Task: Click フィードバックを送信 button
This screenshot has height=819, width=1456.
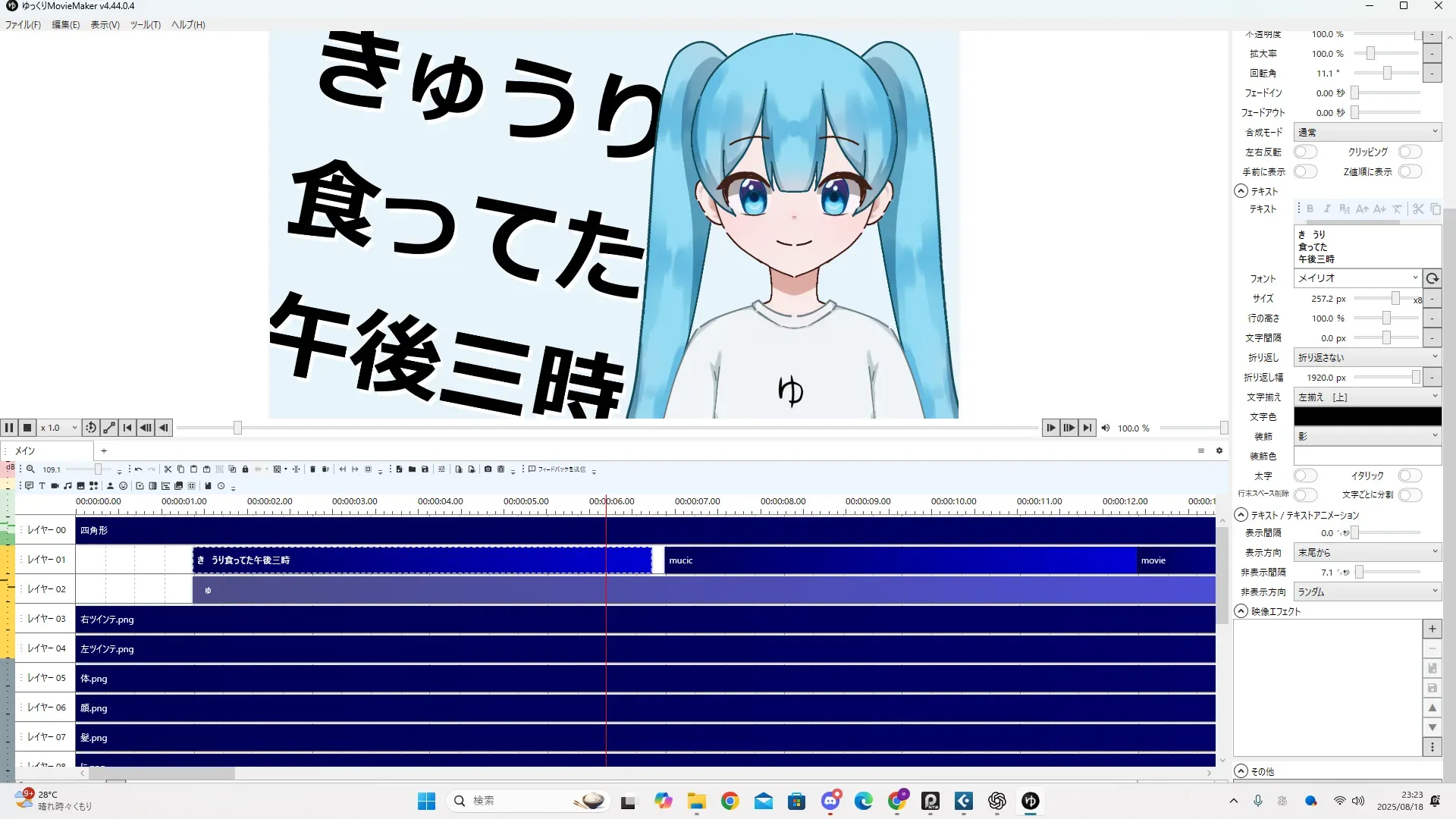Action: point(557,469)
